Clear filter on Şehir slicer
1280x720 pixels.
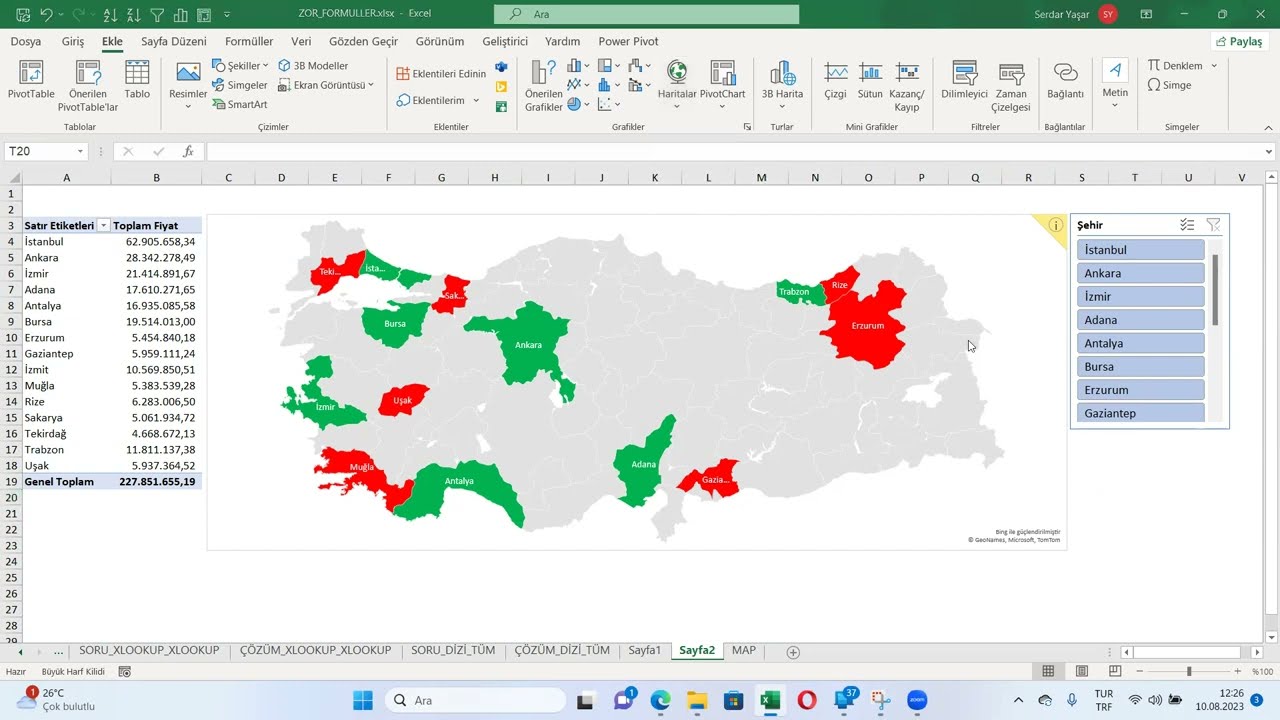point(1213,225)
